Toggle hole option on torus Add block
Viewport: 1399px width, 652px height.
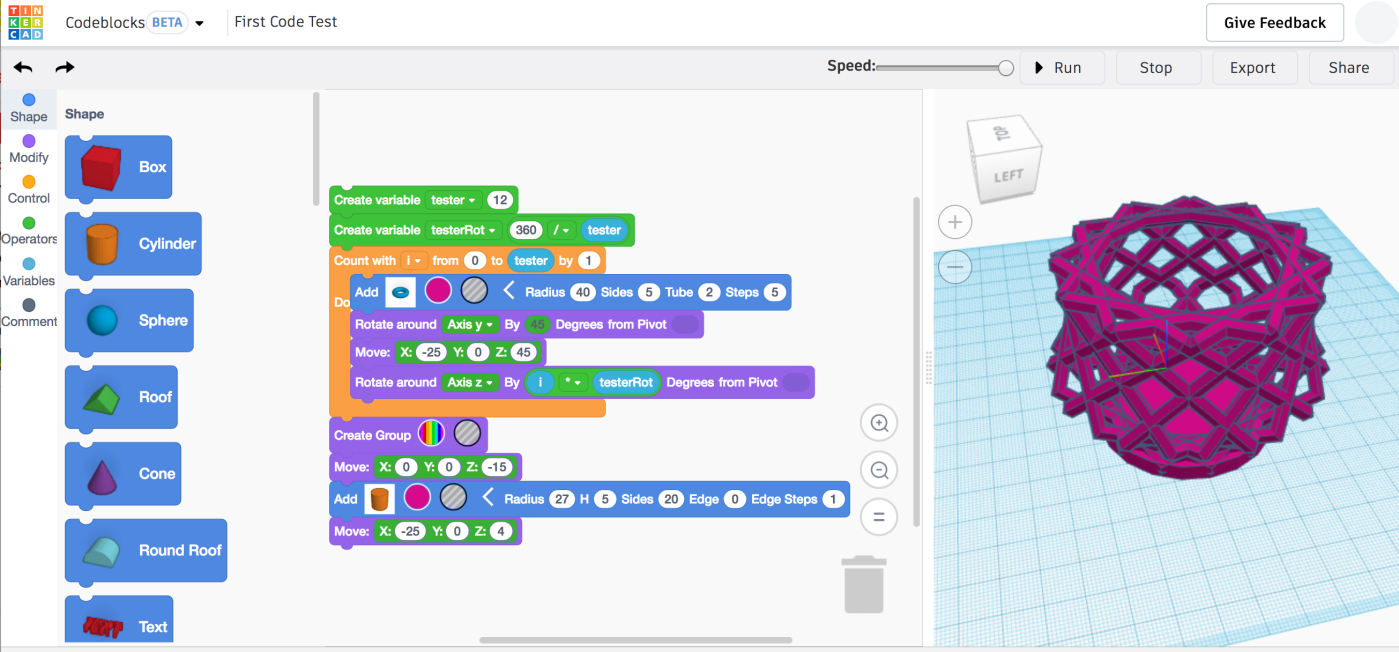coord(474,292)
